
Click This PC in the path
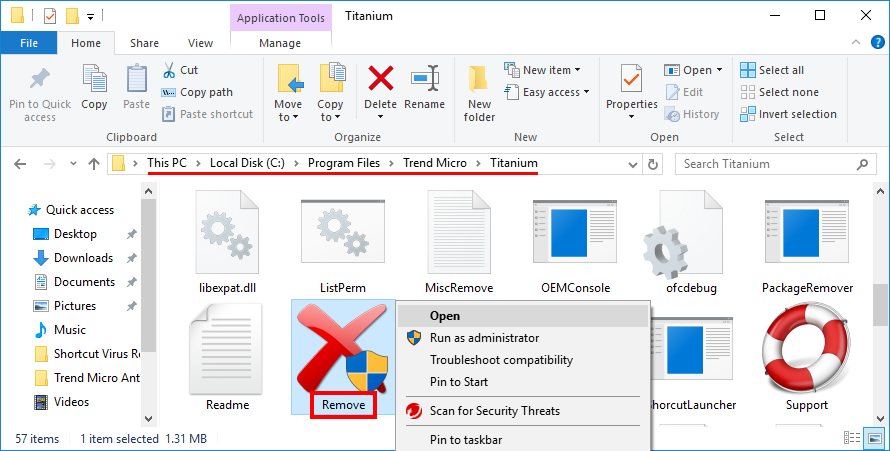point(167,163)
